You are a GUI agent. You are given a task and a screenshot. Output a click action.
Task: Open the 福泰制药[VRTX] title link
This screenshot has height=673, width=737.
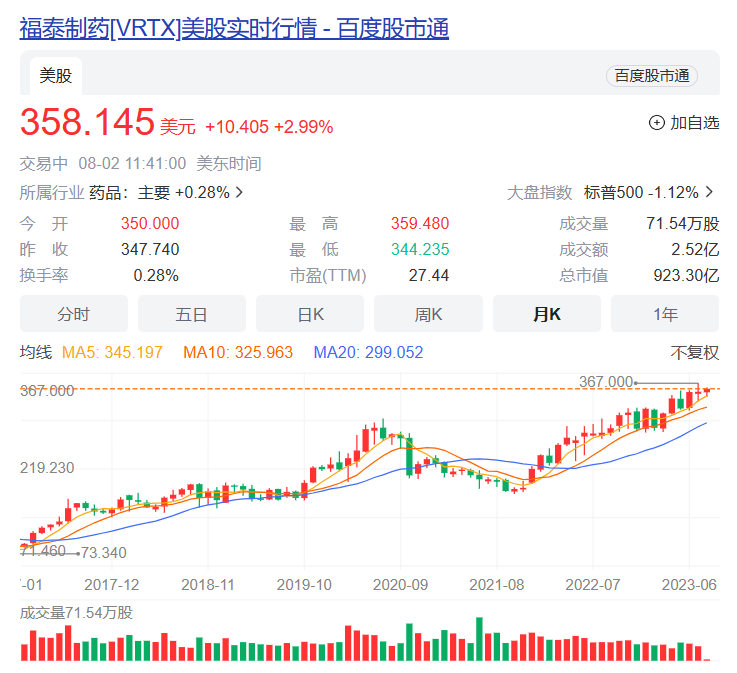point(234,28)
